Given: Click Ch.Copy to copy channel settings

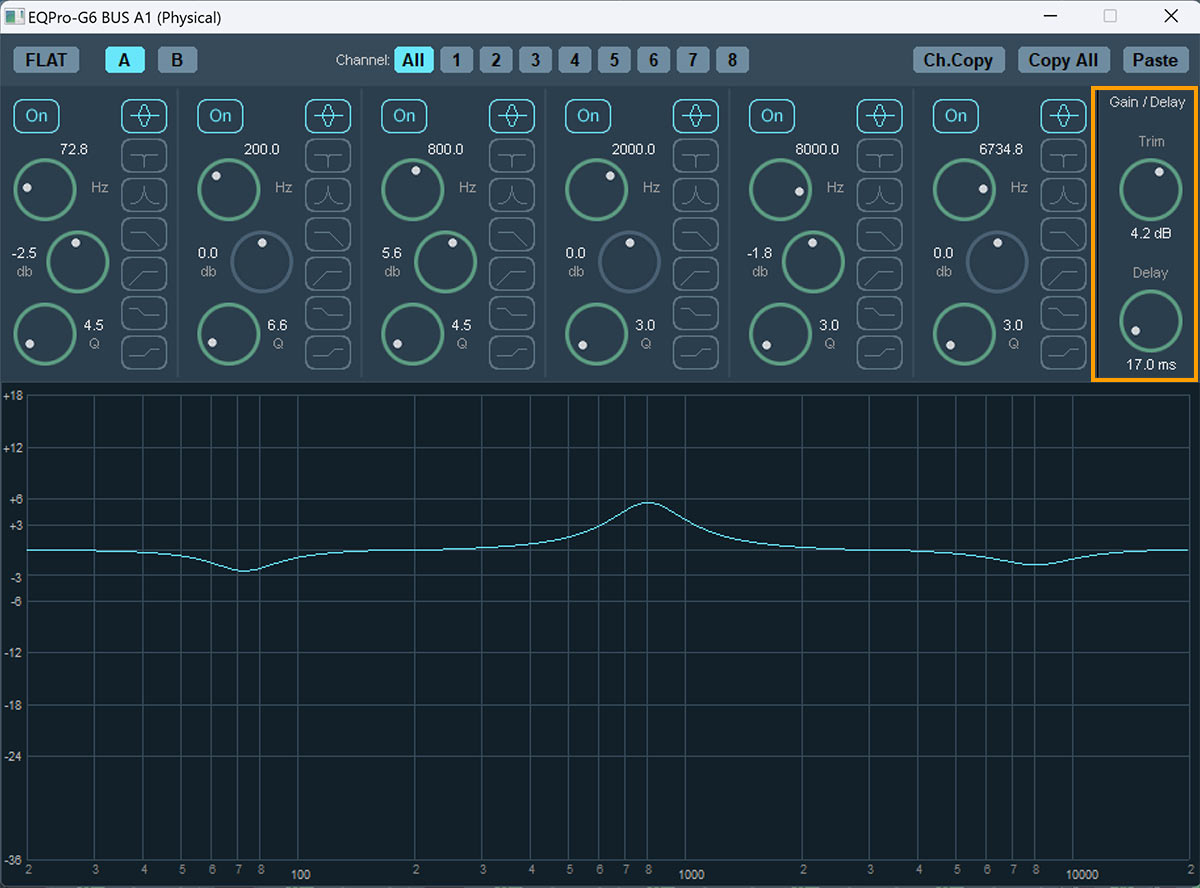Looking at the screenshot, I should pos(958,60).
